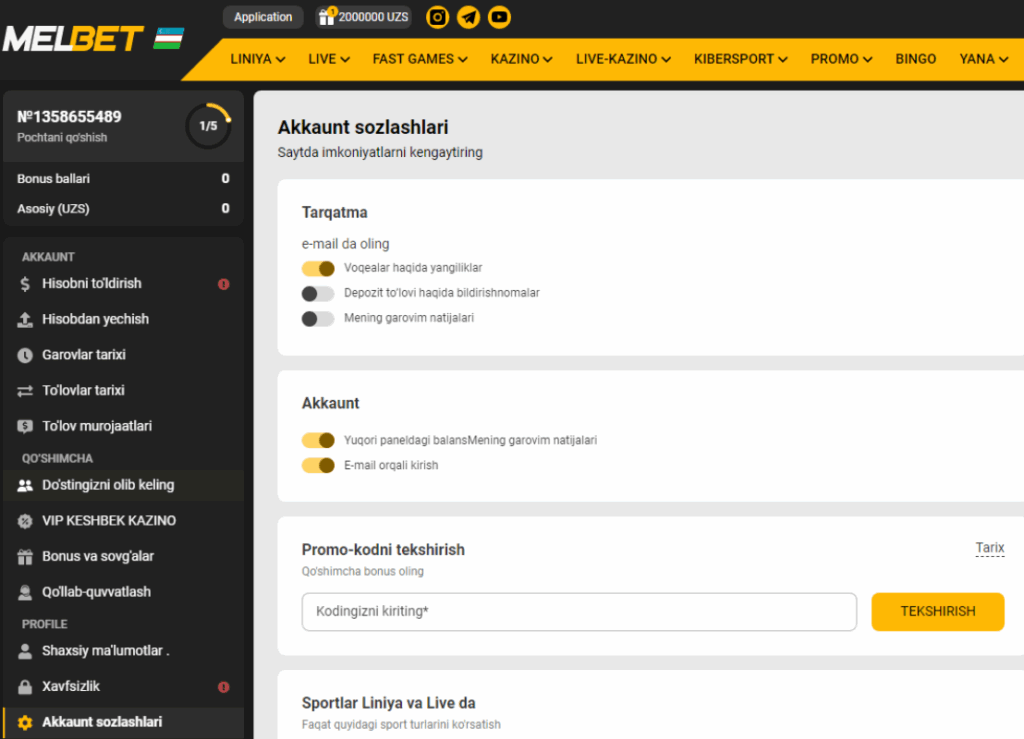Open the Tarix promo history link
1024x739 pixels.
click(x=989, y=548)
